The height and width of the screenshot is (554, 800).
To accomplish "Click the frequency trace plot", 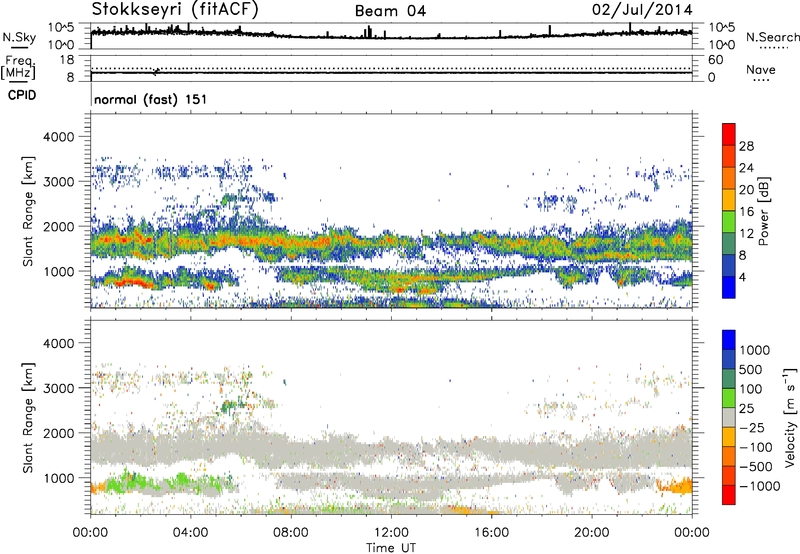I will click(391, 68).
